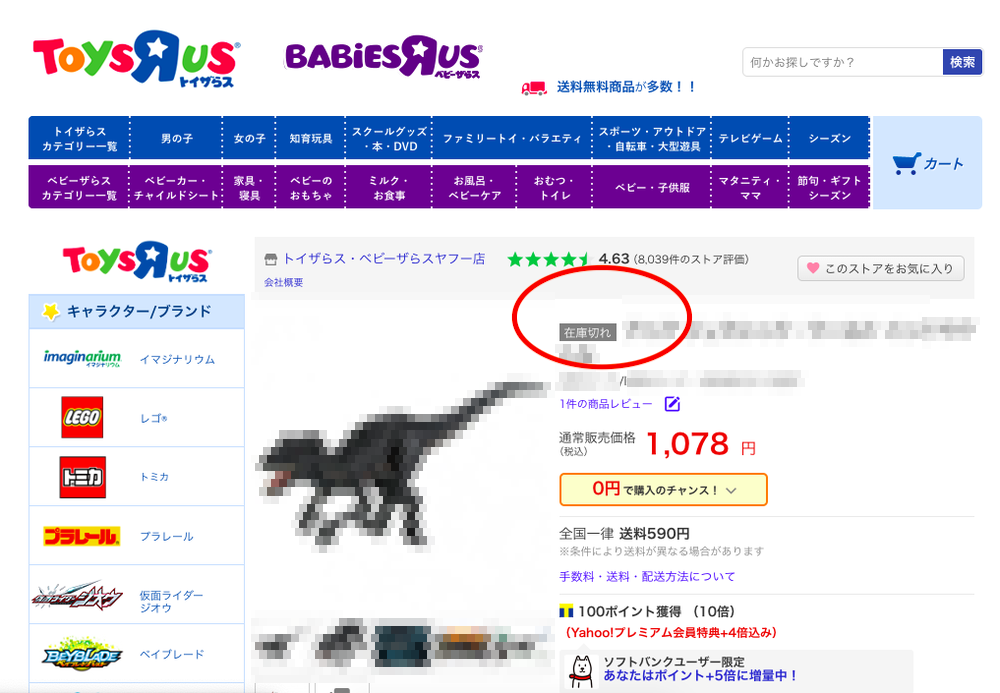The height and width of the screenshot is (693, 1000).
Task: Click the 検索 search button
Action: [962, 62]
